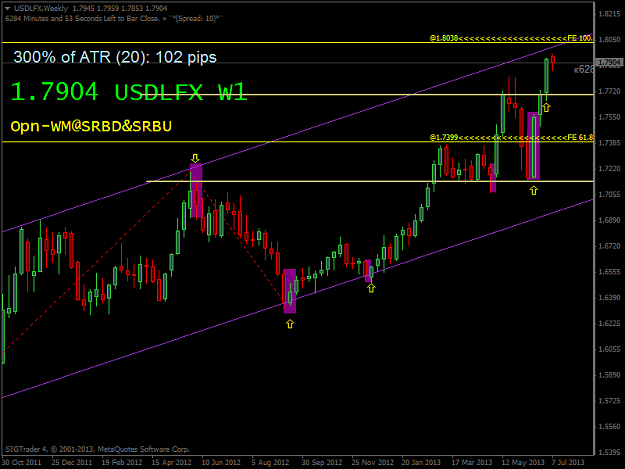
Task: Click the yellow up arrow below the 1.7140 line
Action: (x=534, y=191)
